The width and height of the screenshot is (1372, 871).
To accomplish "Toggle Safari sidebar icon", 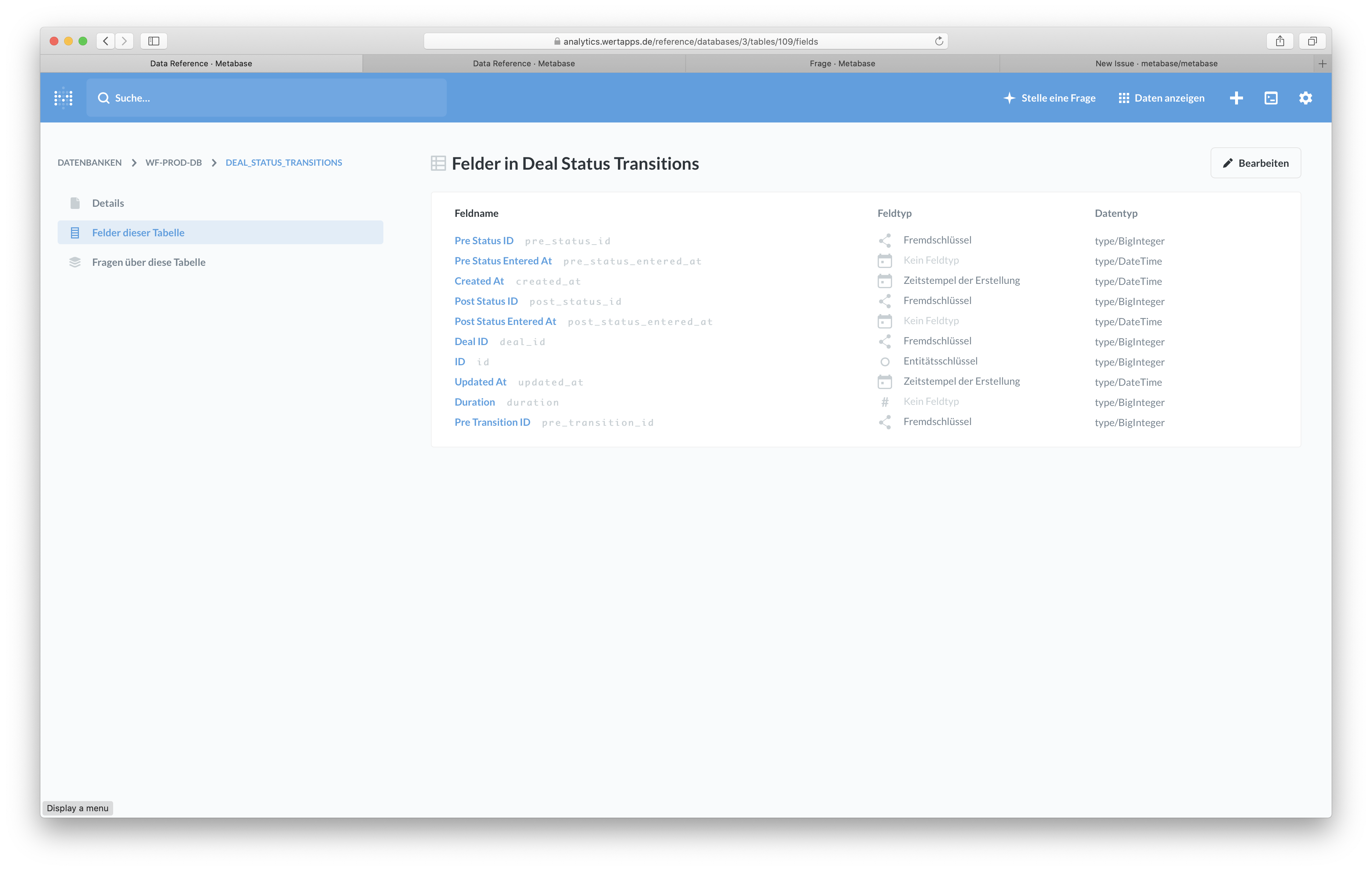I will [x=153, y=41].
